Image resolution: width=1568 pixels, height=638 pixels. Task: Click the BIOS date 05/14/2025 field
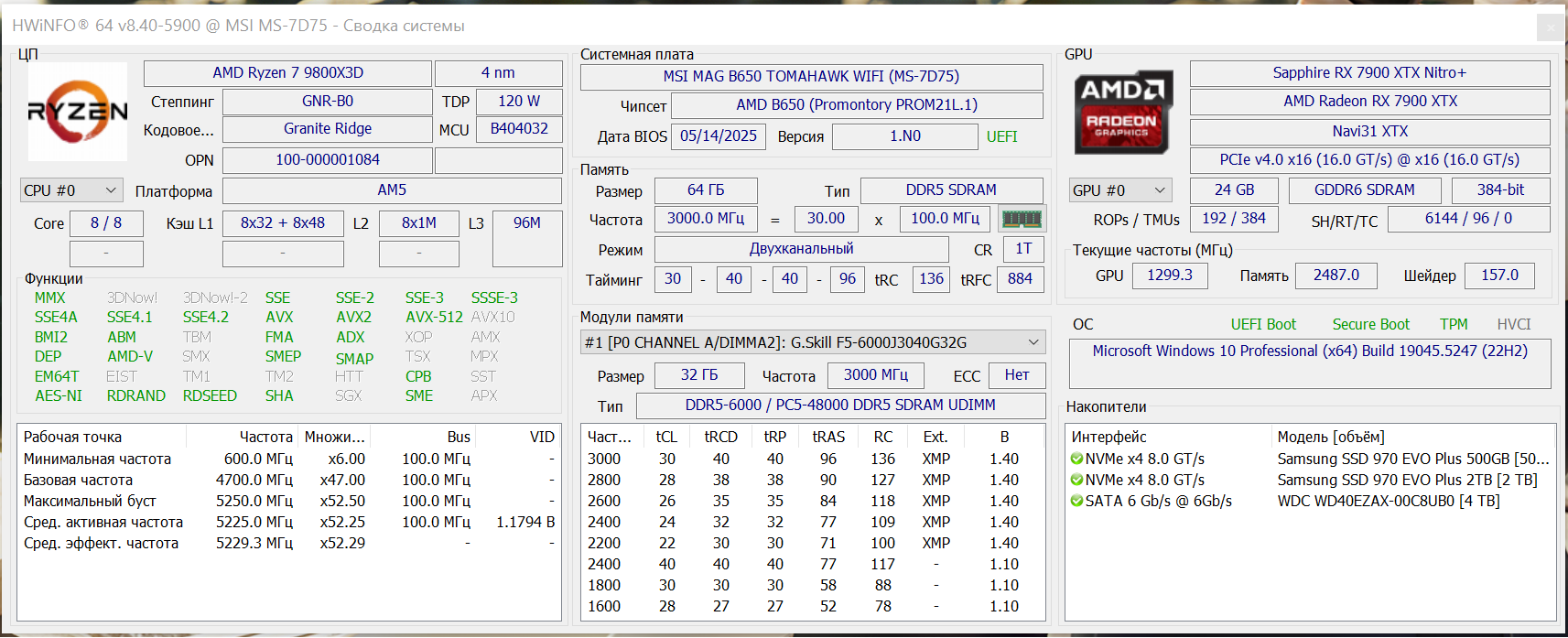[x=719, y=136]
